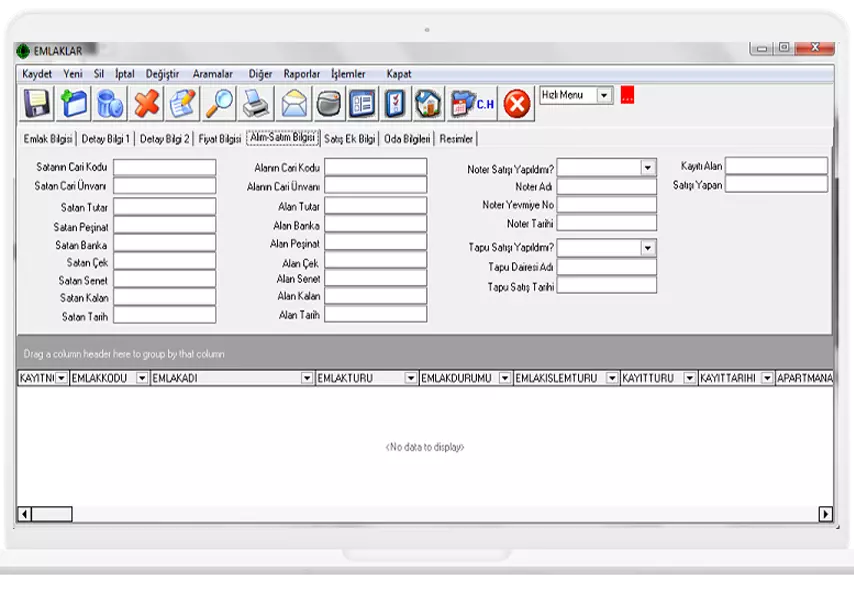Click the red X cancel icon
This screenshot has height=591, width=854.
[147, 103]
